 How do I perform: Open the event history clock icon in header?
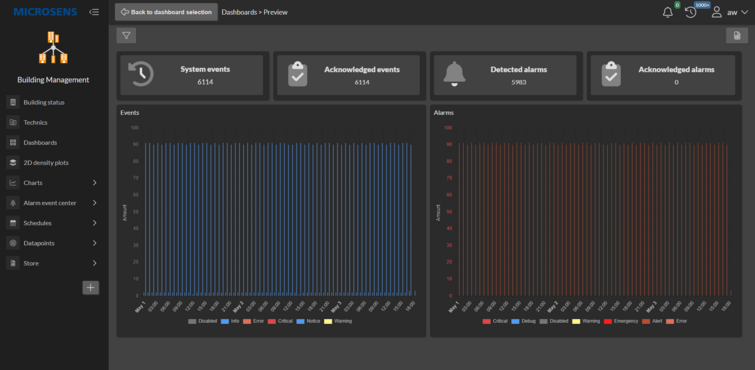coord(690,13)
